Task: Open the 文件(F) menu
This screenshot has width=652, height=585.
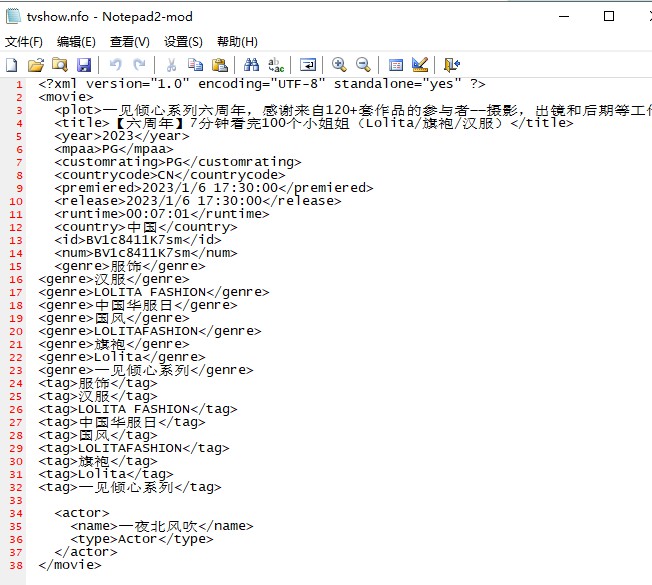Action: coord(24,41)
